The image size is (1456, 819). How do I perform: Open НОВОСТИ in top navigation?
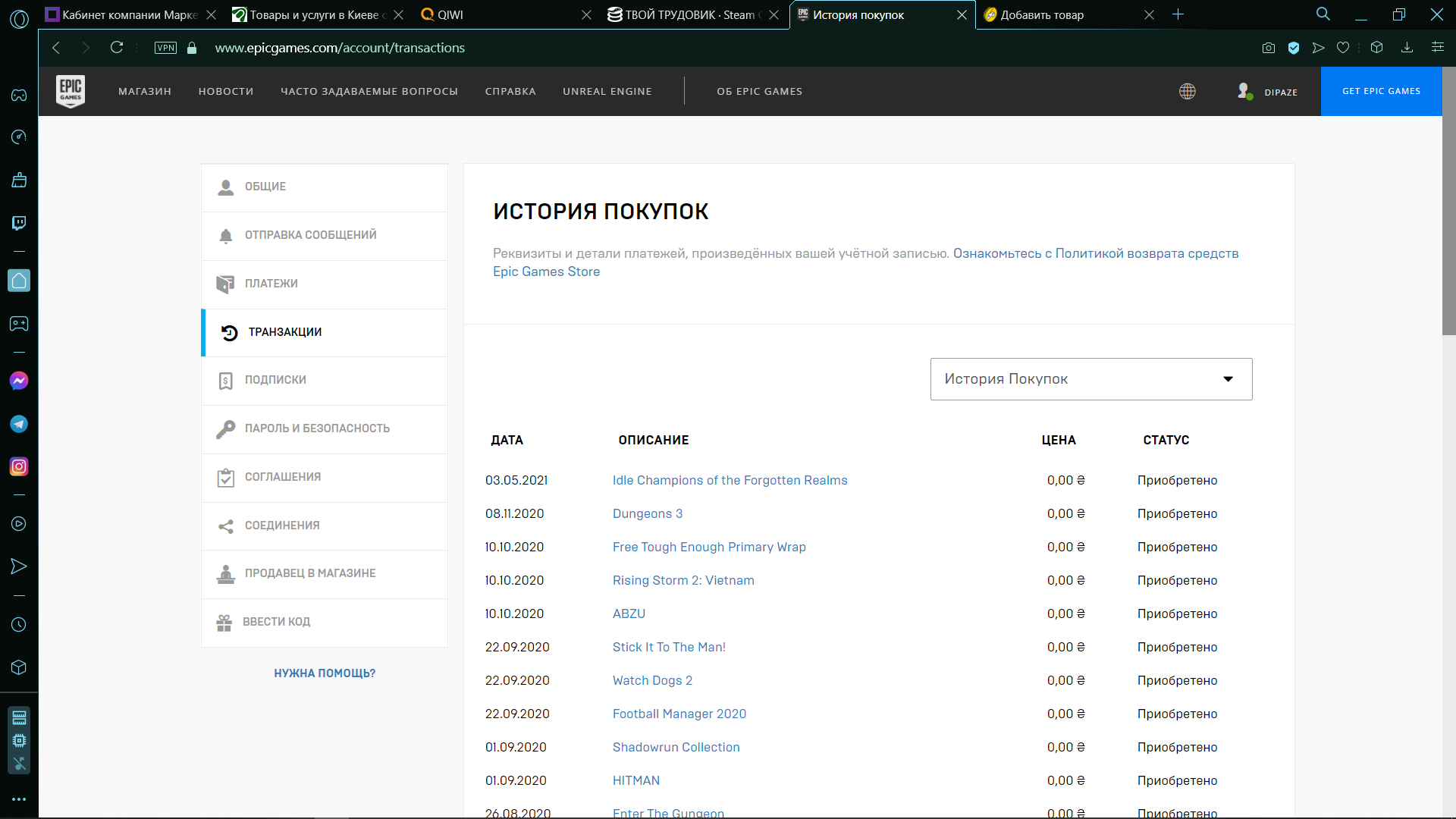(226, 91)
